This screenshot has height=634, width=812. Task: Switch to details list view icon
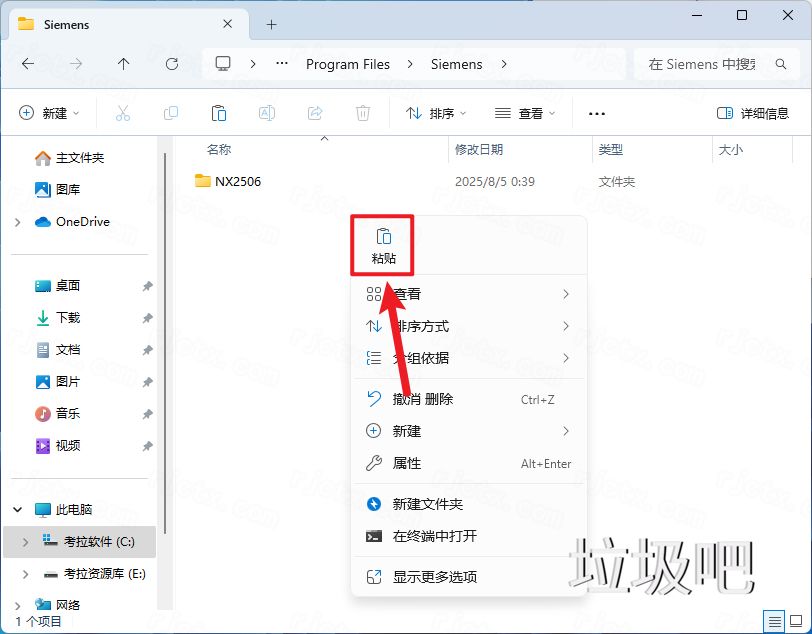point(773,621)
